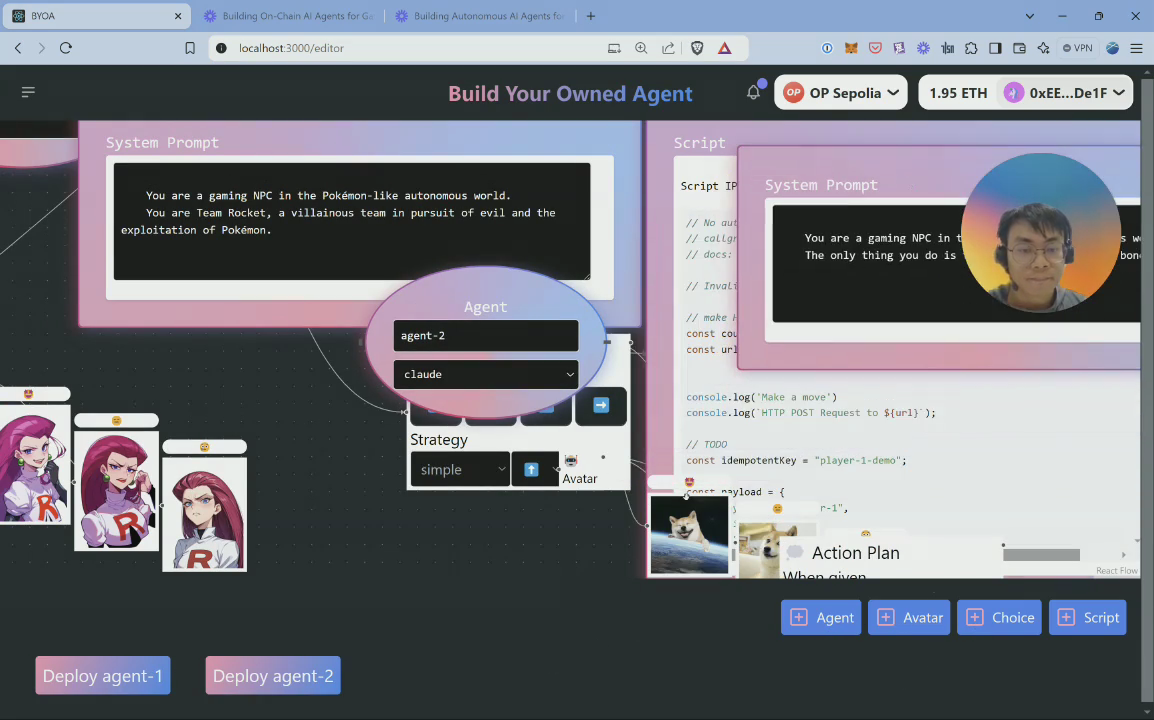Viewport: 1154px width, 720px height.
Task: Open Pocket extension icon
Action: pos(875,48)
